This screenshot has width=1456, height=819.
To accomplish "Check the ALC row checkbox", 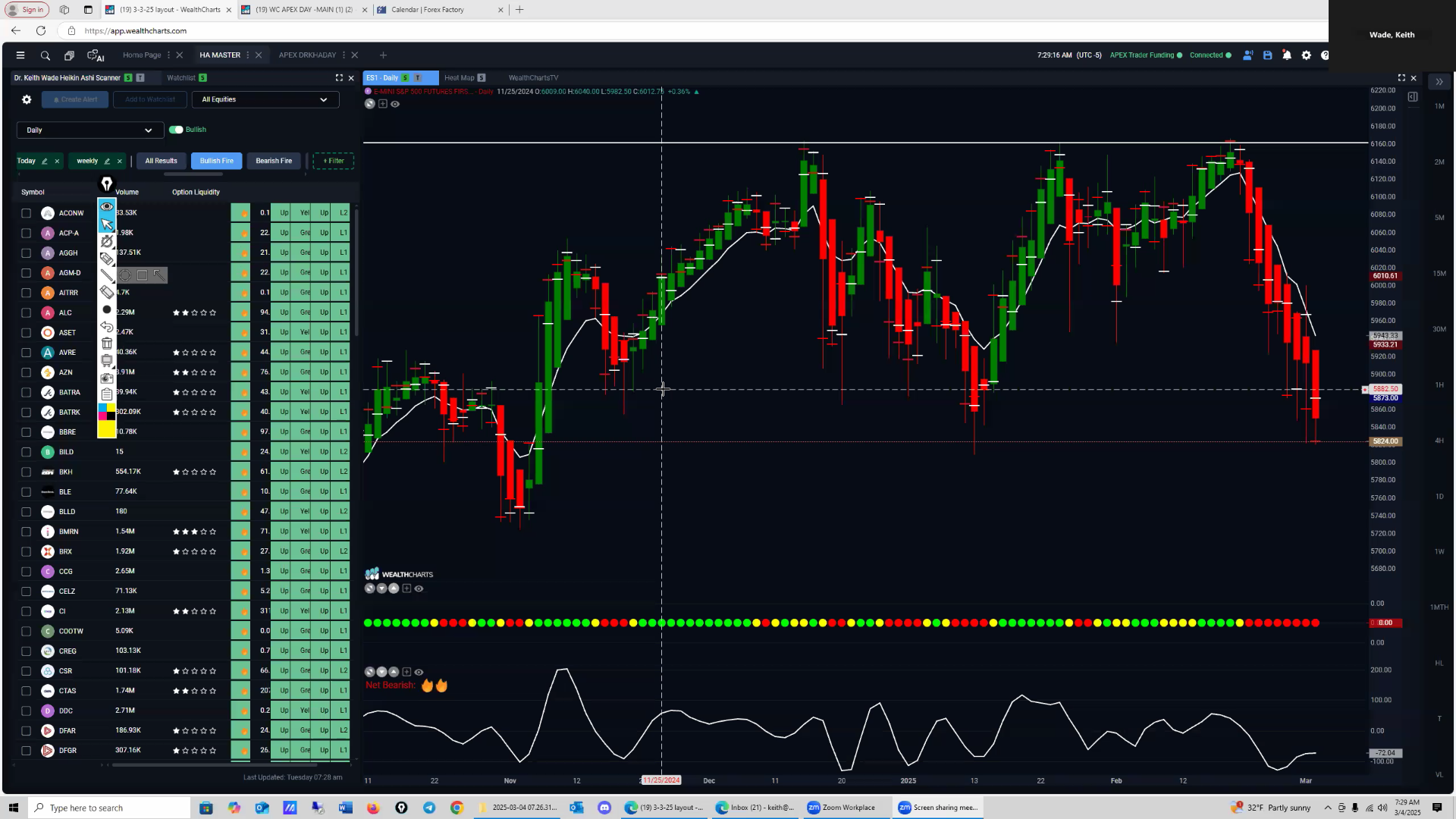I will [x=26, y=312].
